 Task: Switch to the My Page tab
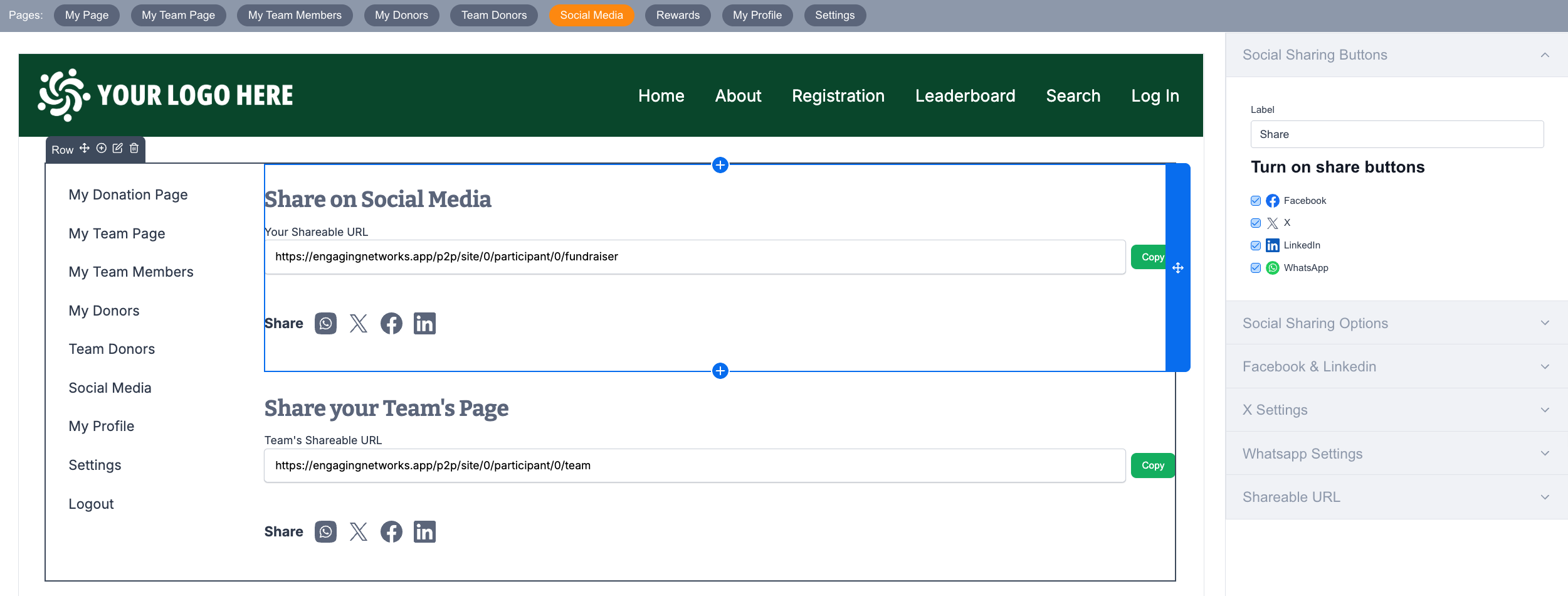point(87,15)
